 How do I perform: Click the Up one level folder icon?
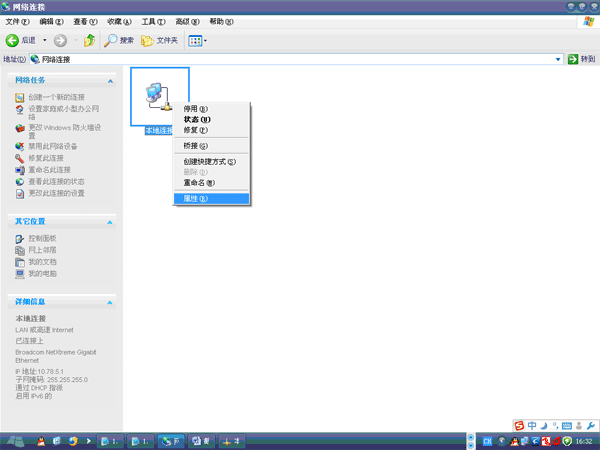(x=89, y=41)
